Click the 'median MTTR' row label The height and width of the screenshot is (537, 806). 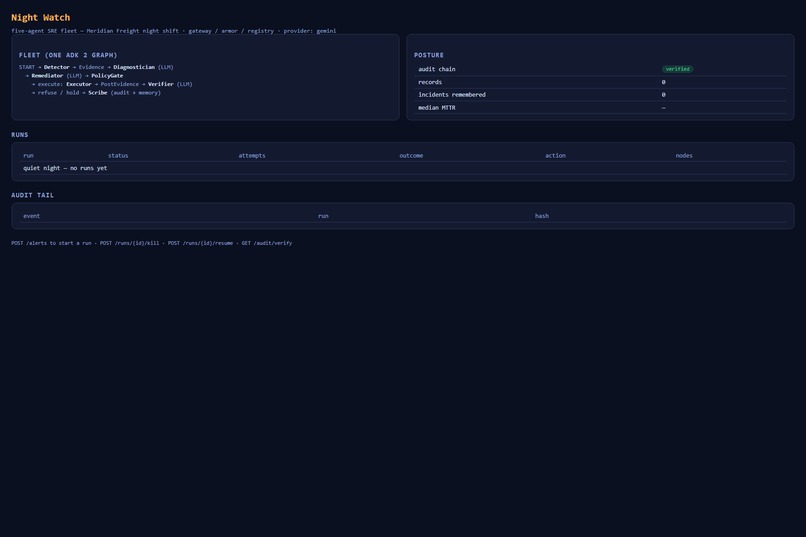[436, 108]
